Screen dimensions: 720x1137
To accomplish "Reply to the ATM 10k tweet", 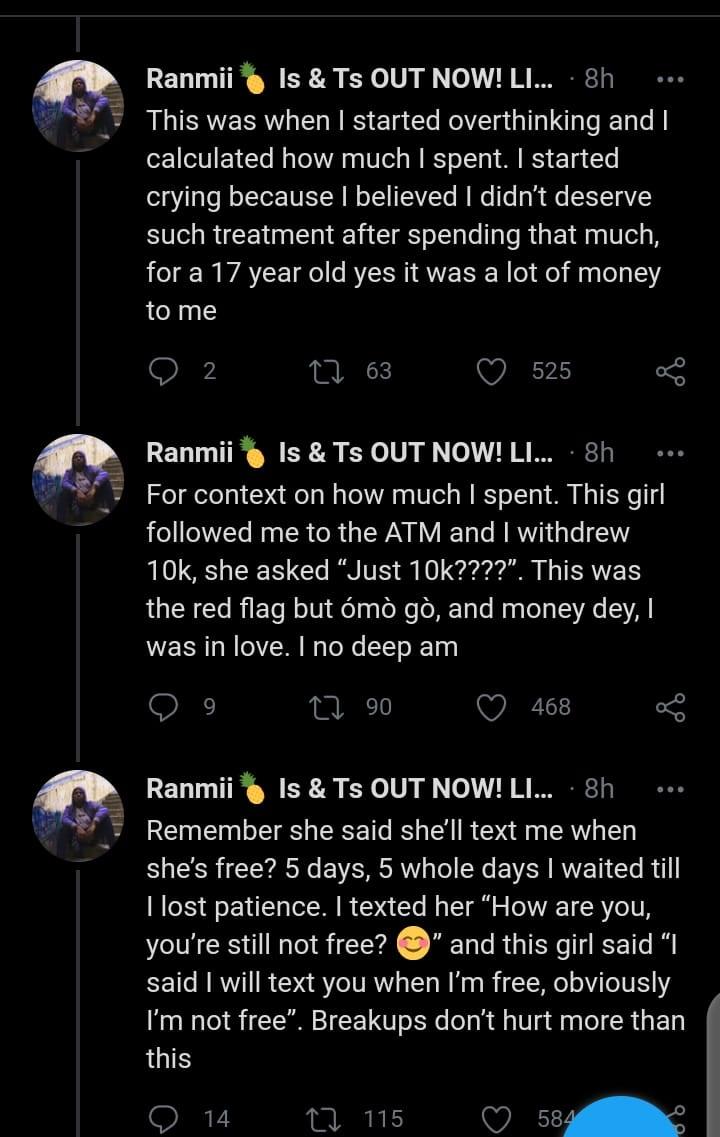I will (x=164, y=707).
